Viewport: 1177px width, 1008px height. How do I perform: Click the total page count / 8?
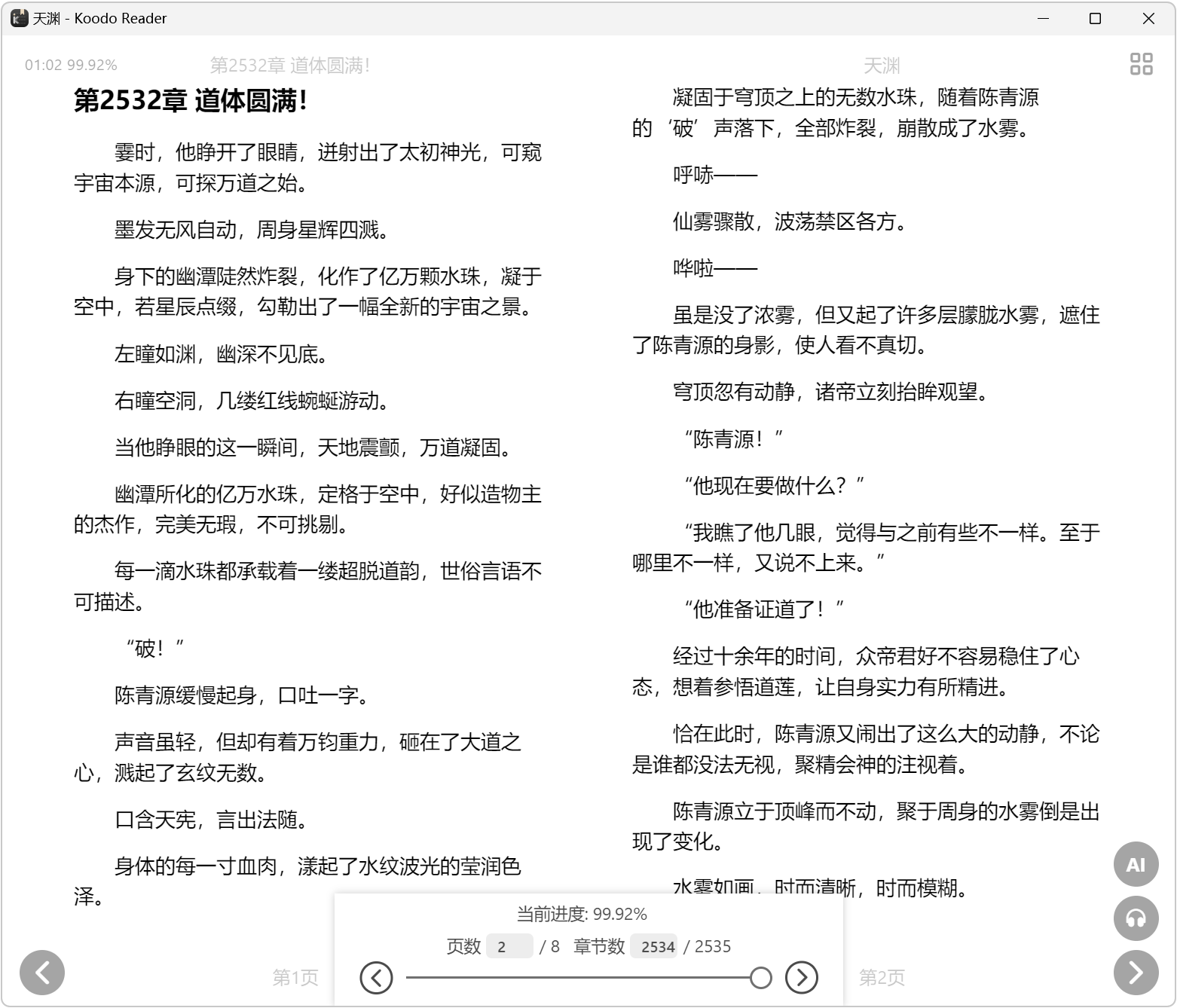549,946
